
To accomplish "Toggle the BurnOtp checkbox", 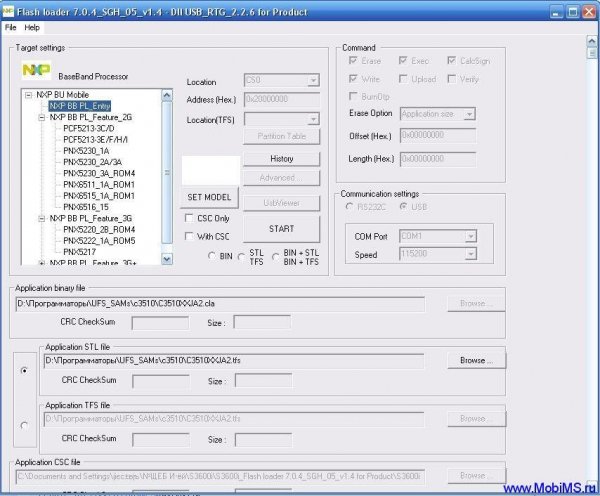I will 353,96.
